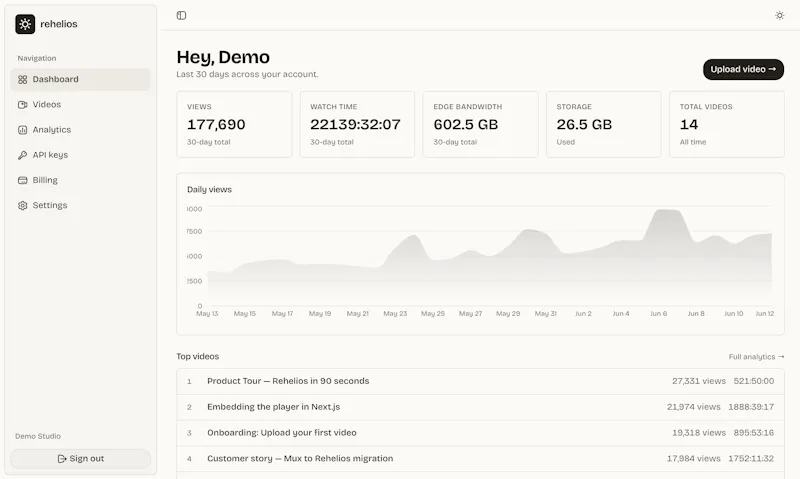Click the May 13 axis label
The width and height of the screenshot is (800, 479).
click(207, 314)
